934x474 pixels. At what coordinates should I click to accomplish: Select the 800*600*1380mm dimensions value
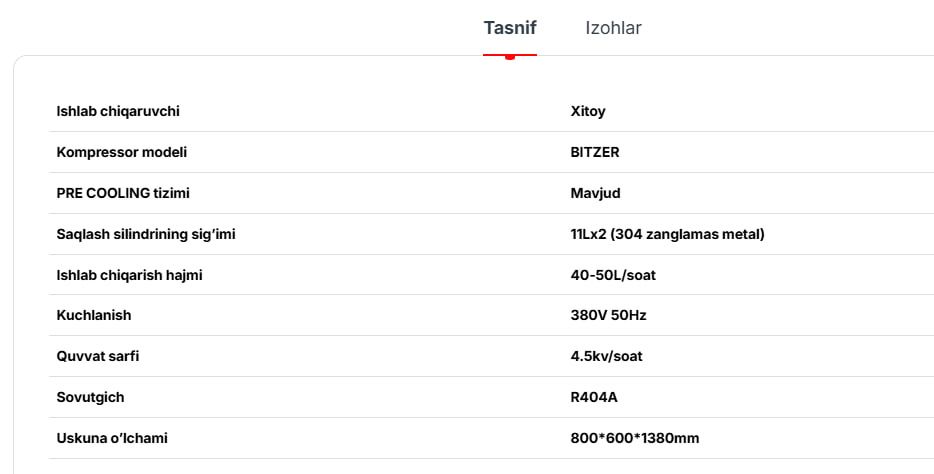coord(635,438)
